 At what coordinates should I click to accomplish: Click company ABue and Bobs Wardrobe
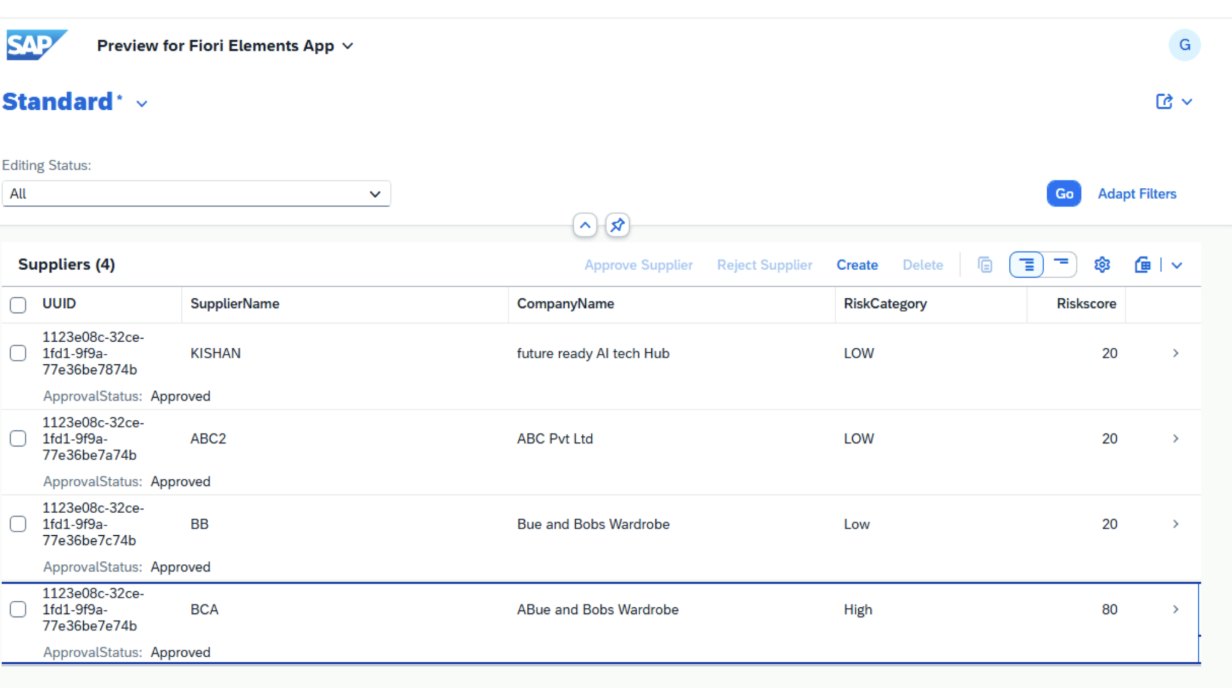(x=598, y=609)
